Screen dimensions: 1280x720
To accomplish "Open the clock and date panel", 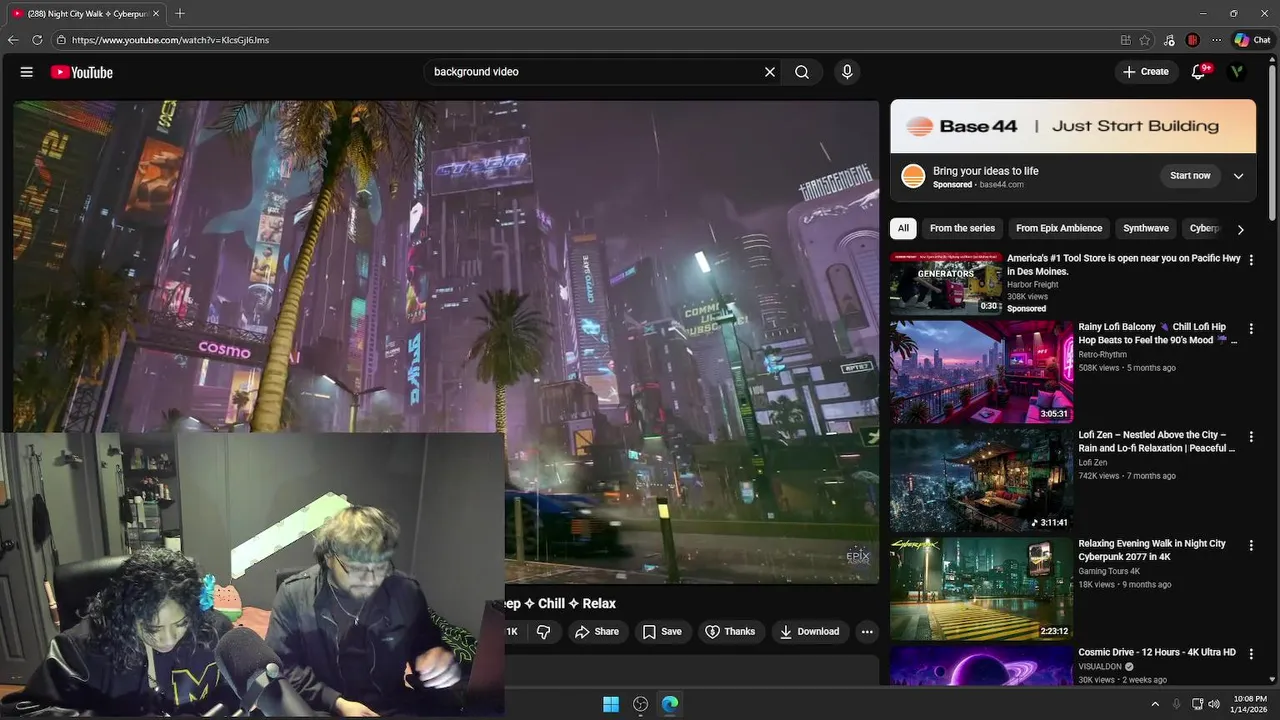I will click(x=1250, y=704).
